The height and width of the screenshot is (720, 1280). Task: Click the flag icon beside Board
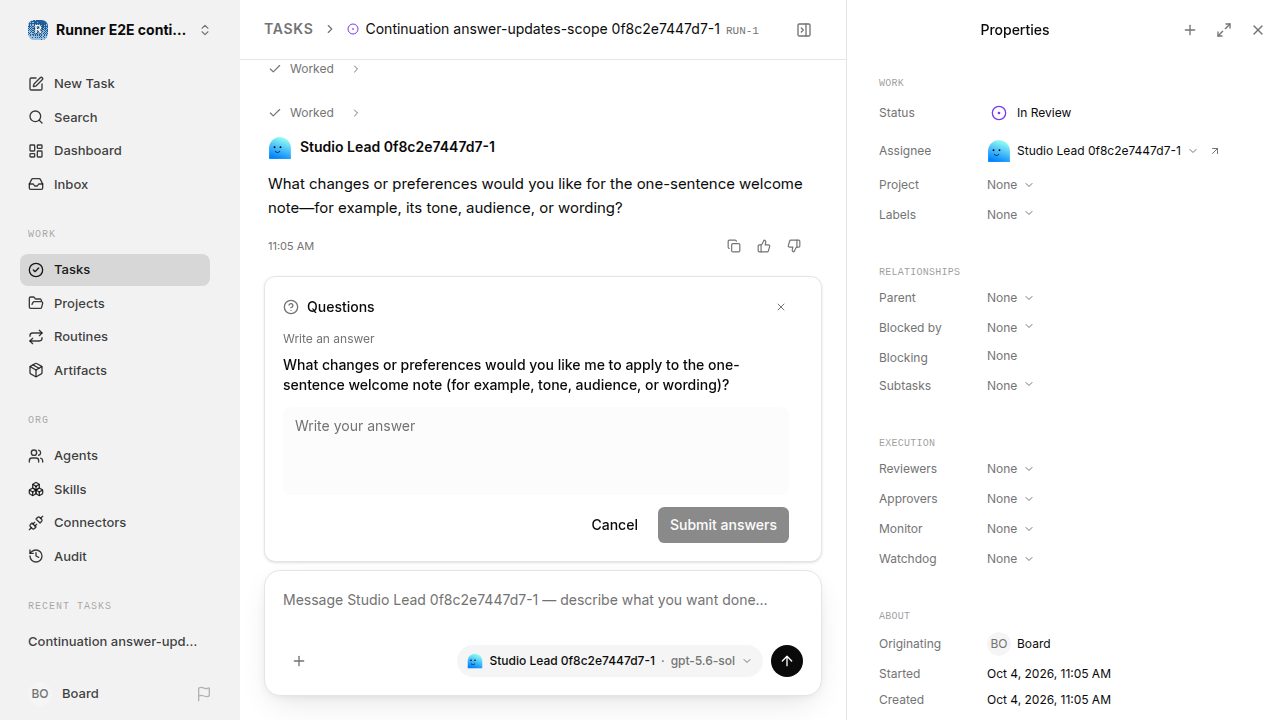204,694
